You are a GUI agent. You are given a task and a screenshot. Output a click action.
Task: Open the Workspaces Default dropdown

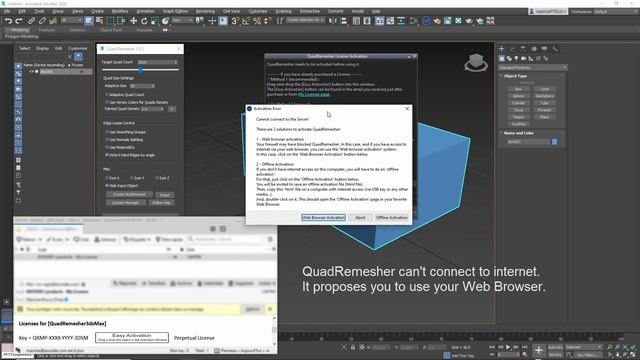616,11
